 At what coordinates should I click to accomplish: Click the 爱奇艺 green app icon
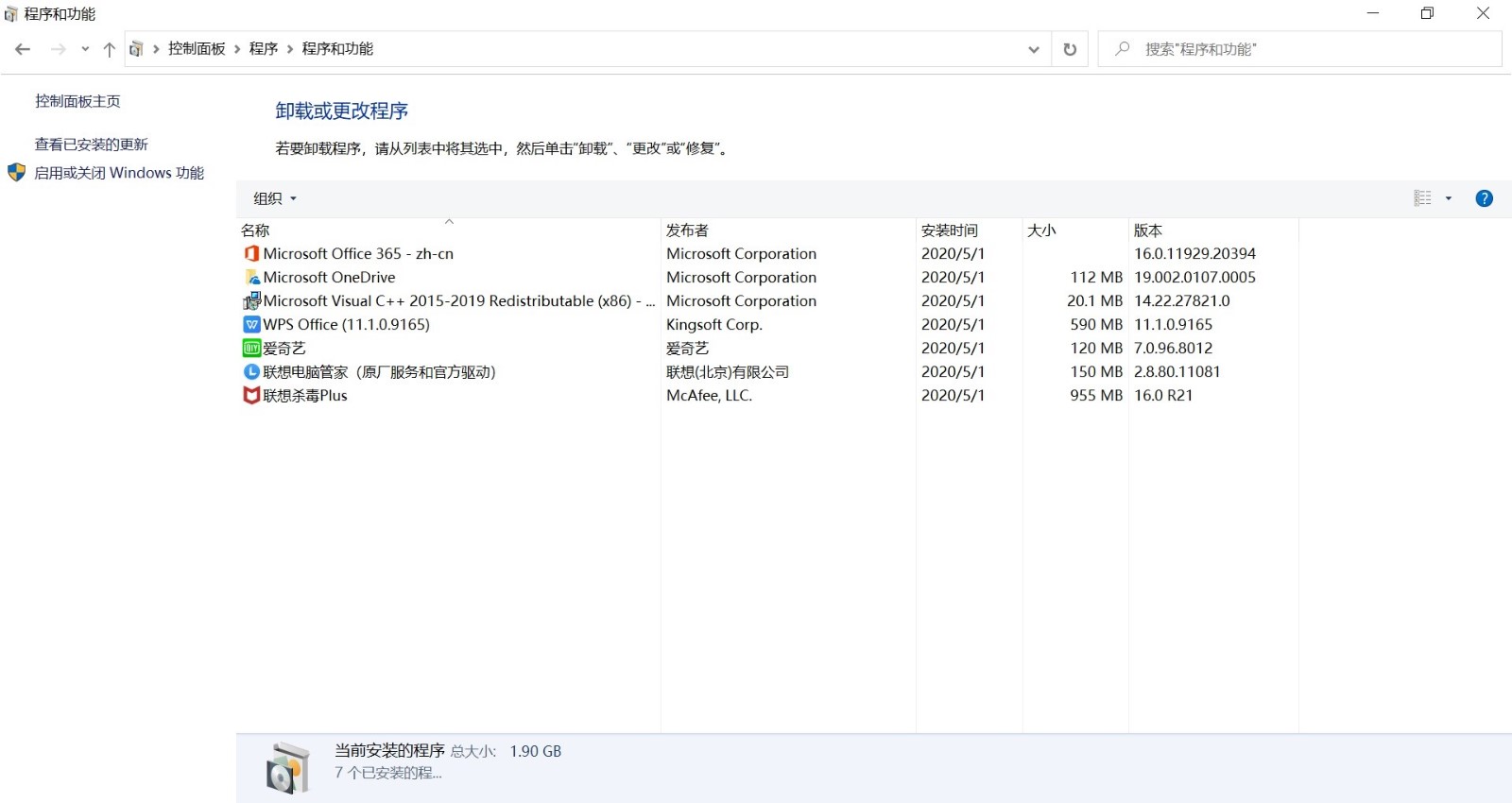point(251,348)
